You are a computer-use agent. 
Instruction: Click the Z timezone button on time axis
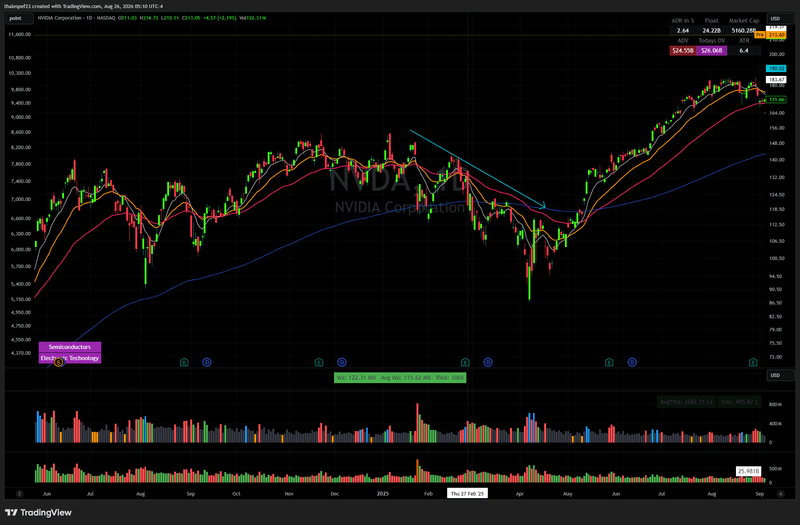pyautogui.click(x=19, y=493)
